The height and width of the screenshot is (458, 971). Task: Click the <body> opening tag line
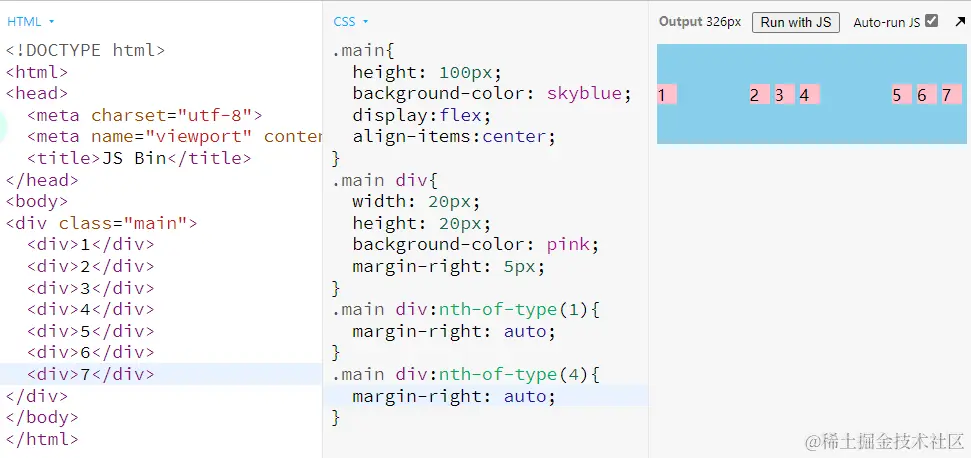click(37, 202)
